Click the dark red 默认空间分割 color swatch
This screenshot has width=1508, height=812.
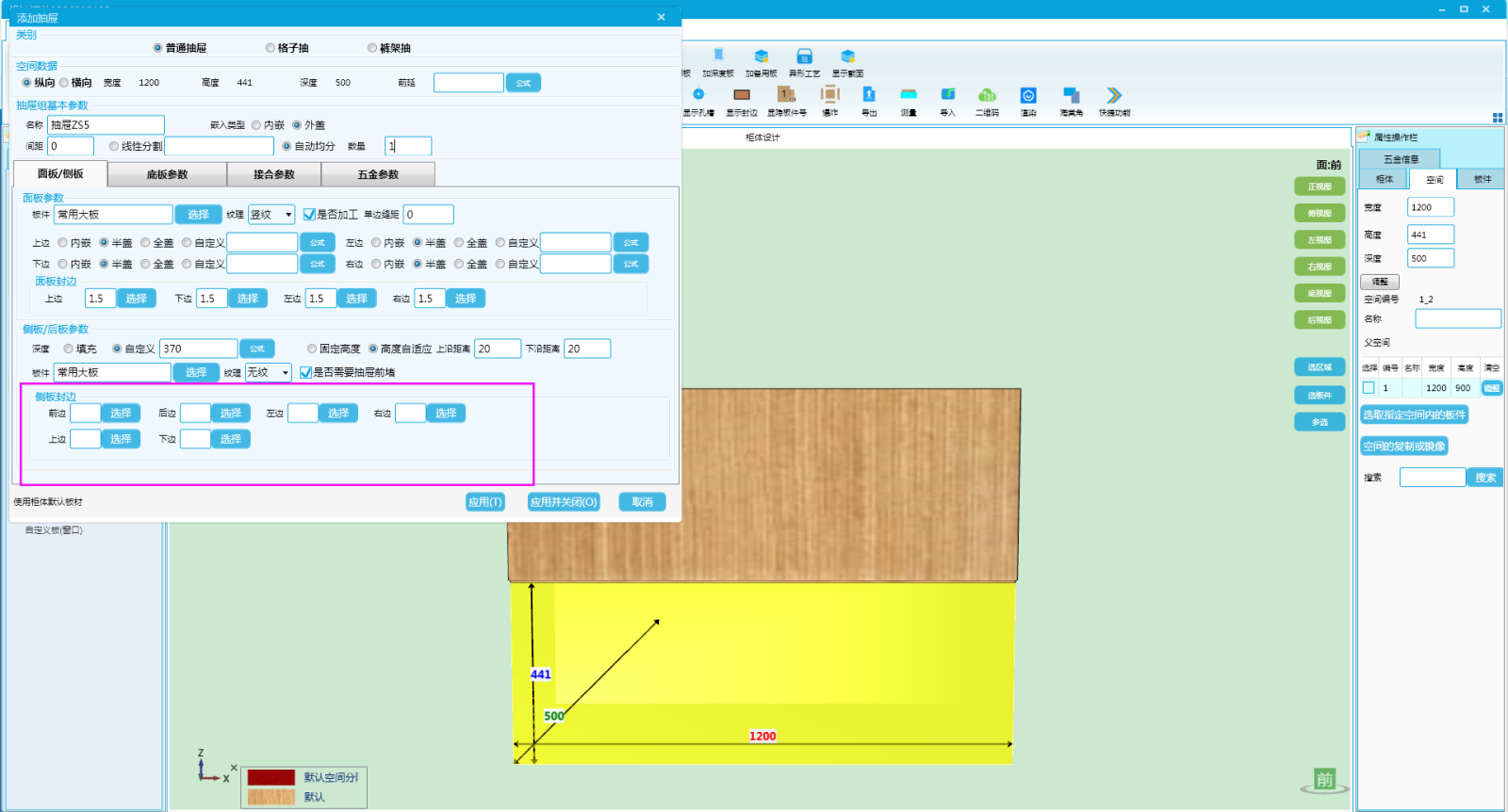271,777
